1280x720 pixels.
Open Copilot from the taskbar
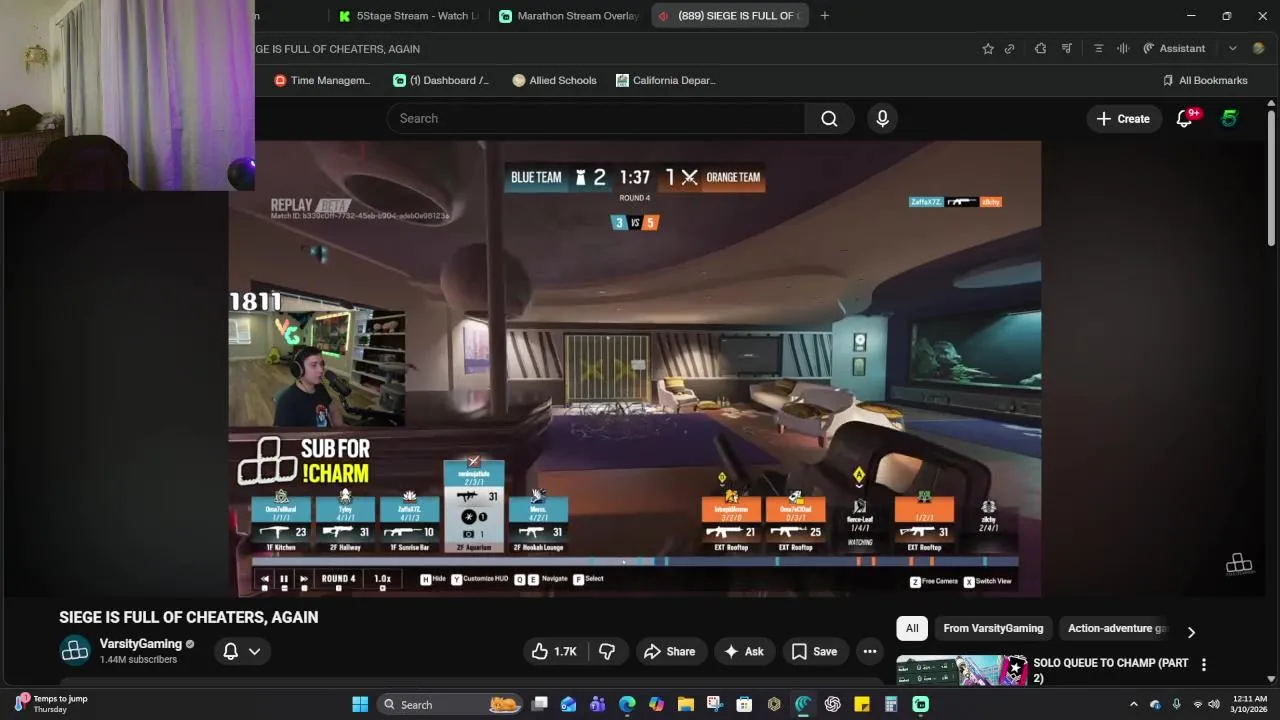(656, 704)
